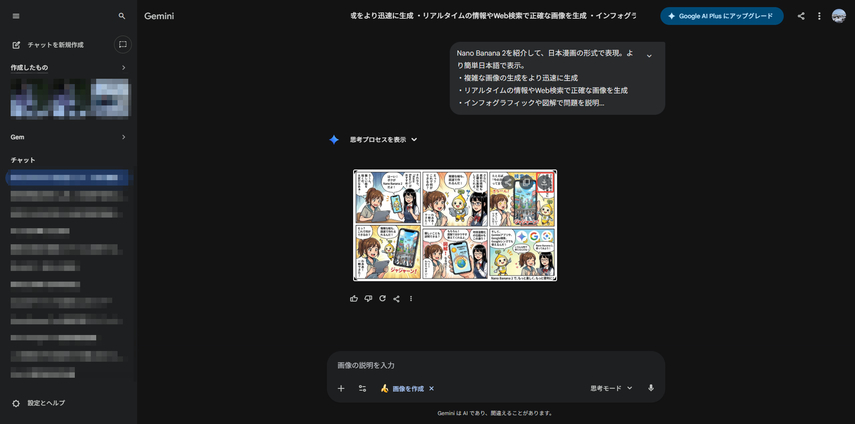Give the response a thumbs down
The width and height of the screenshot is (855, 424).
point(368,299)
